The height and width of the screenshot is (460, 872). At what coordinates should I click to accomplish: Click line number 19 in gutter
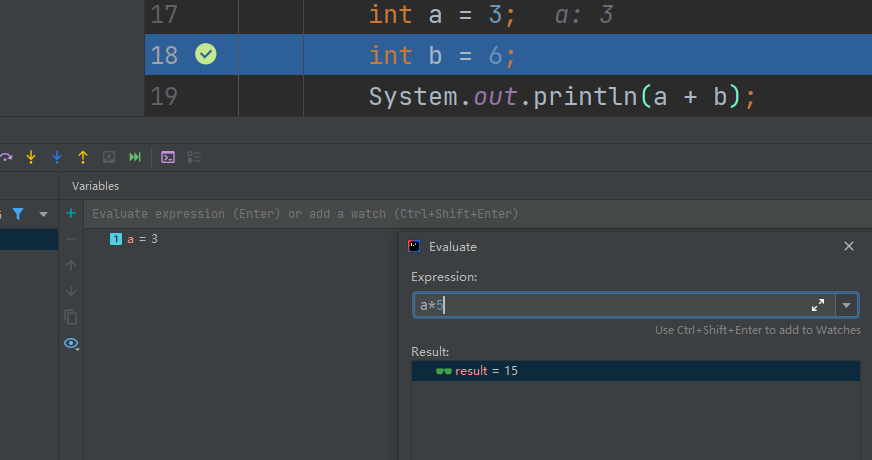pyautogui.click(x=164, y=96)
